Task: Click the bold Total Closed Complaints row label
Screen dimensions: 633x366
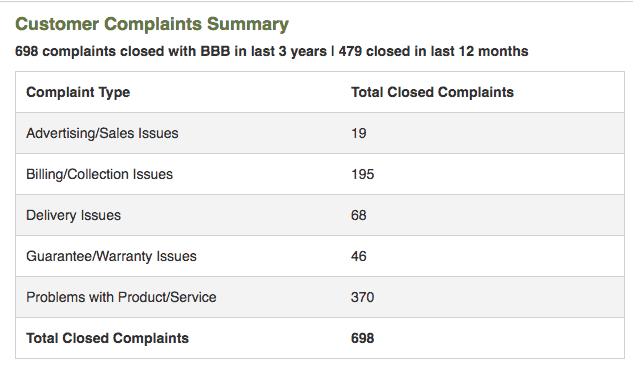Action: pyautogui.click(x=107, y=338)
